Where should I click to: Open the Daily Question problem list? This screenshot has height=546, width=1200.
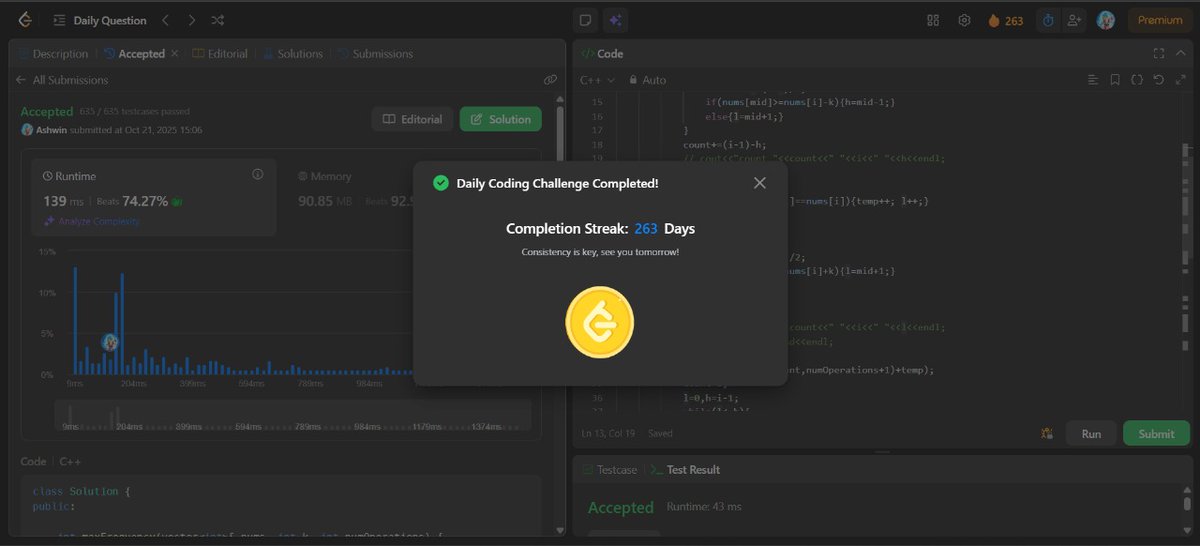(x=99, y=20)
